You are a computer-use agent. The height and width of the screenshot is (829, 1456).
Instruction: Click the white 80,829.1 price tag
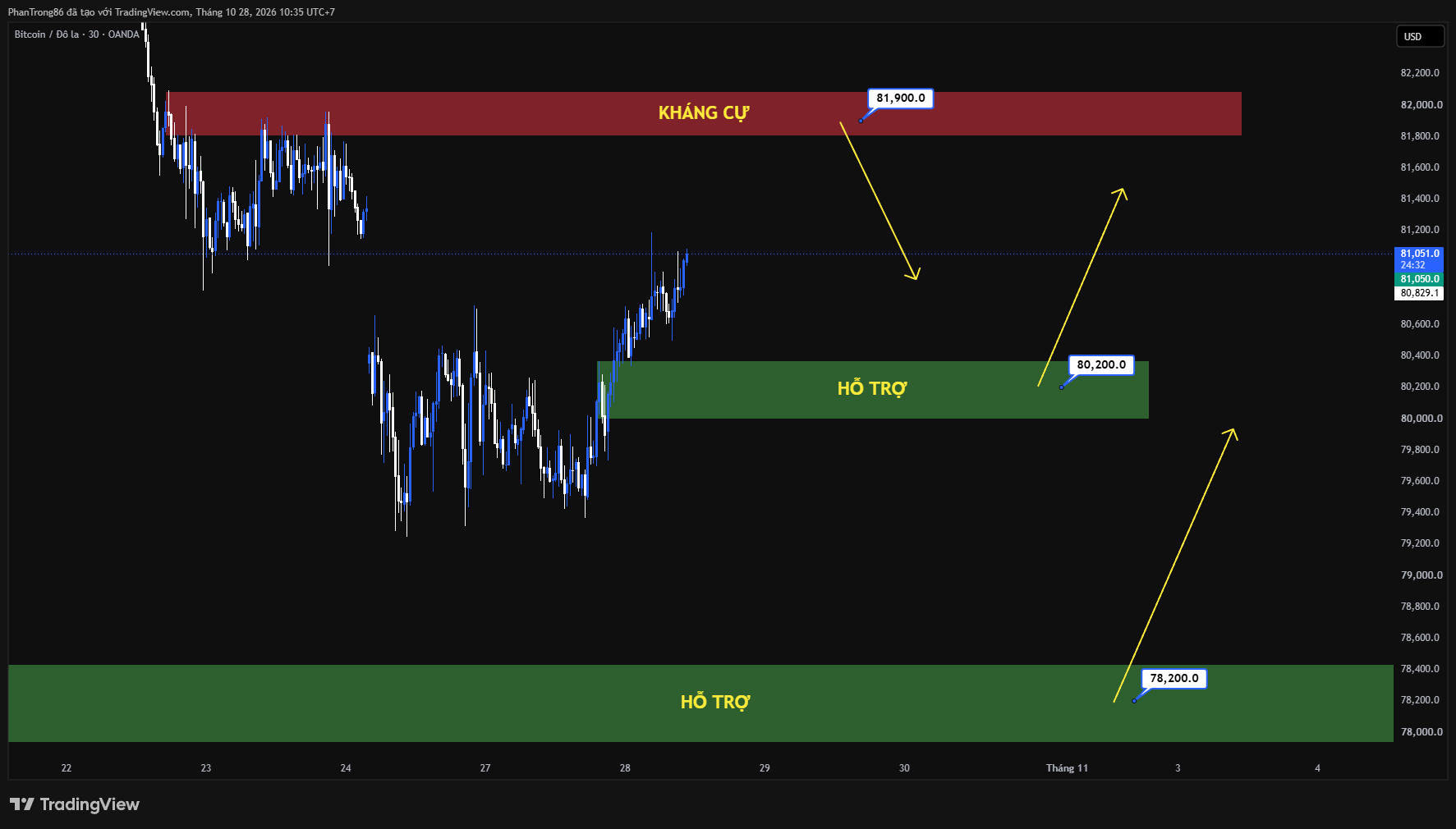click(x=1419, y=293)
